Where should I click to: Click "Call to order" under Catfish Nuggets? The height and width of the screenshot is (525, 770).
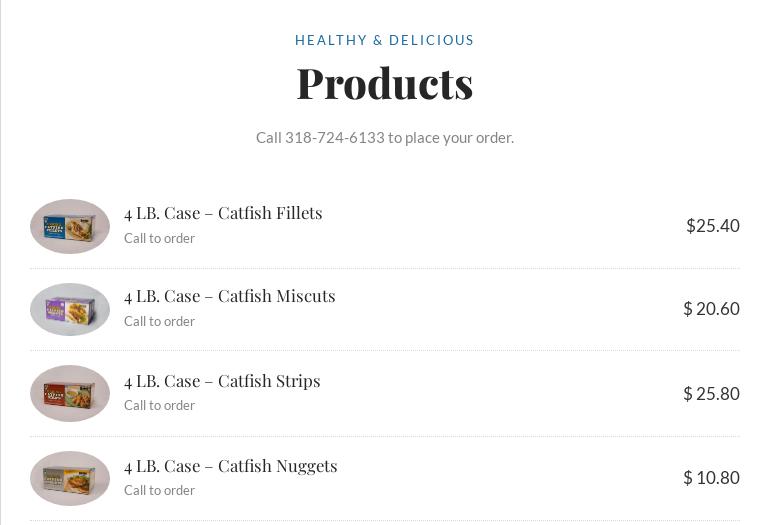(159, 491)
